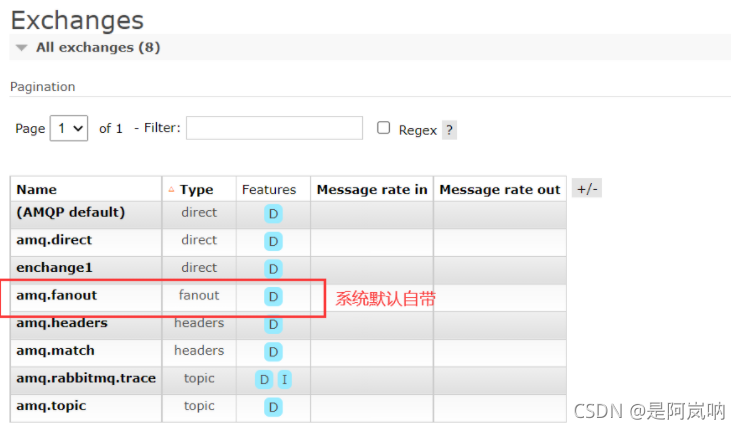Click direct type in enchange1 row

[199, 268]
